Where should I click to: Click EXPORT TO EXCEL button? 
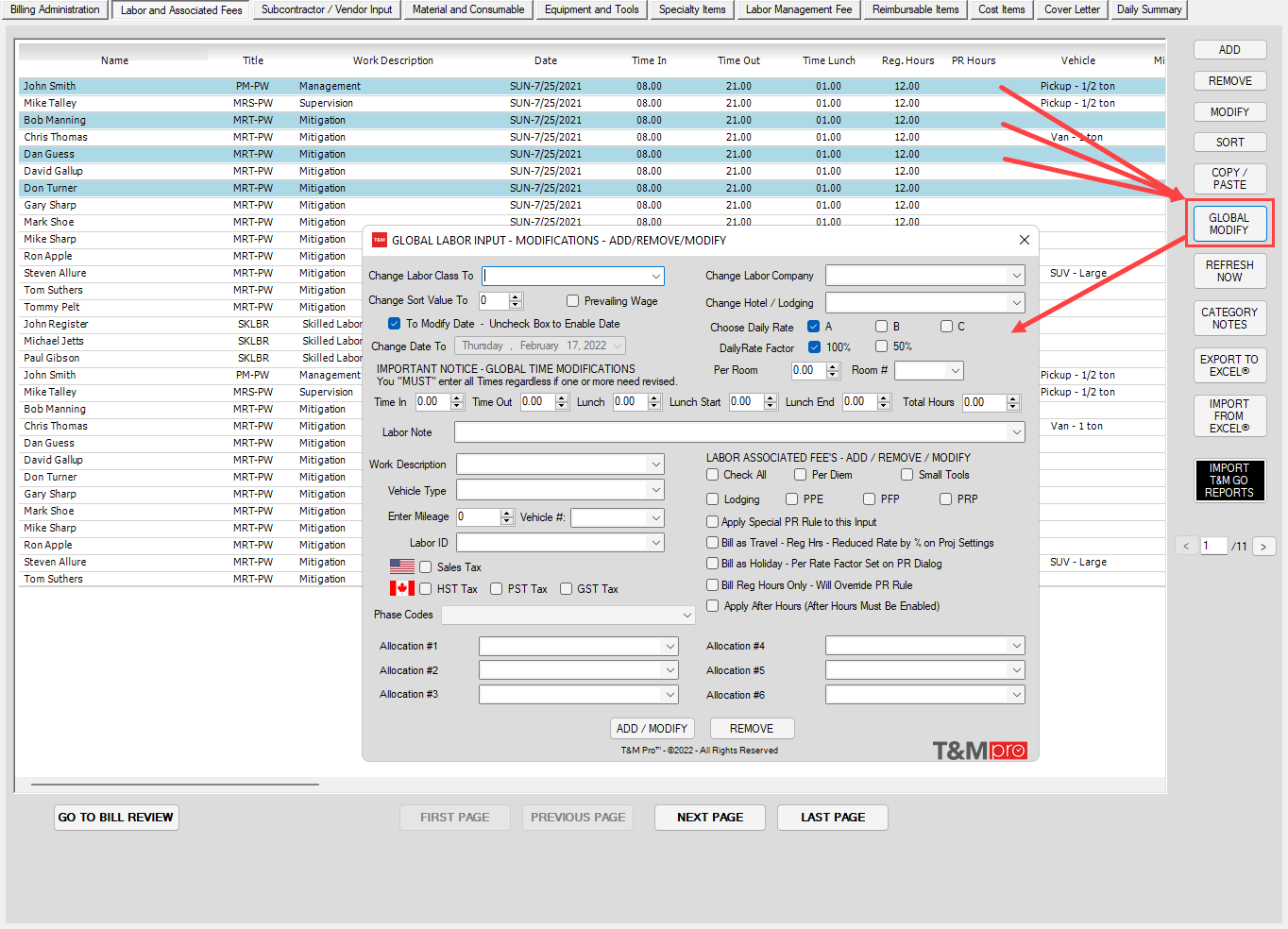pyautogui.click(x=1229, y=365)
